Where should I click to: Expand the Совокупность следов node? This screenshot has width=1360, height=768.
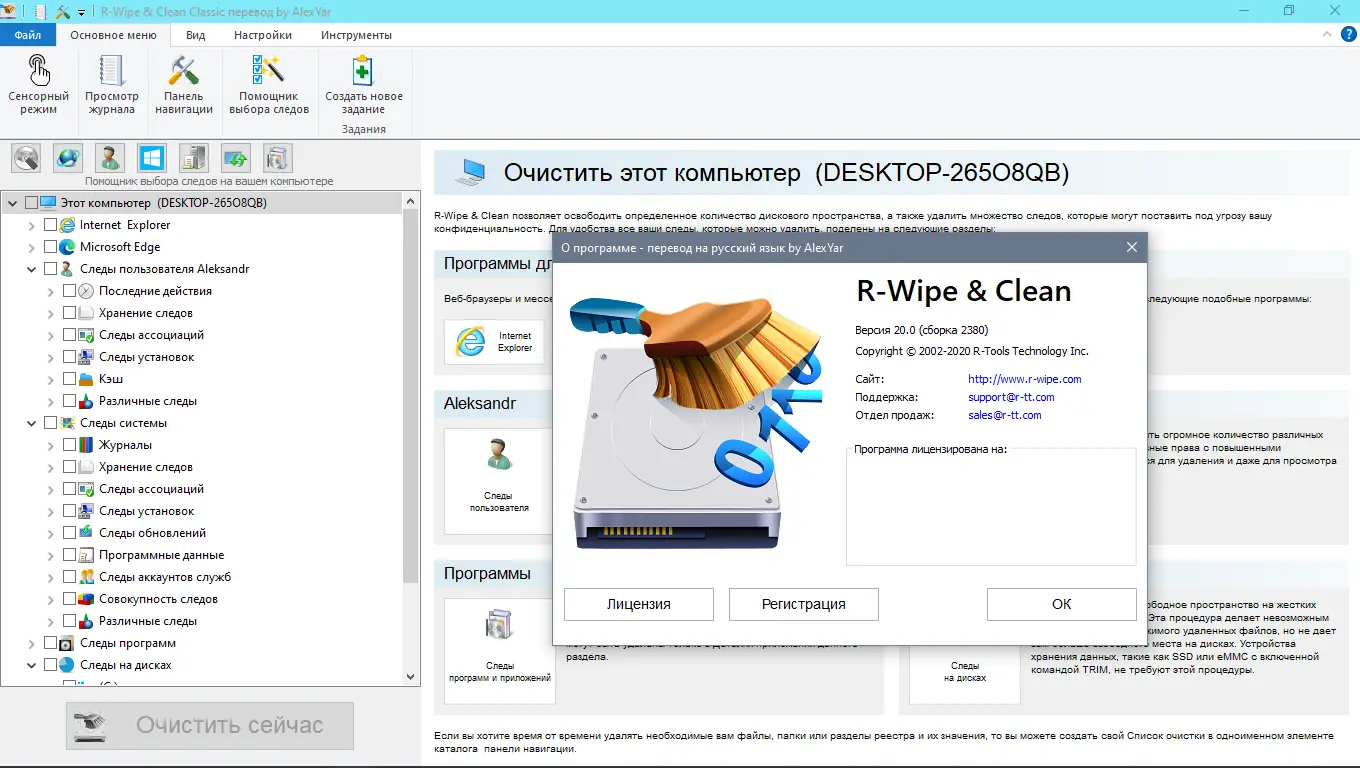[x=51, y=599]
